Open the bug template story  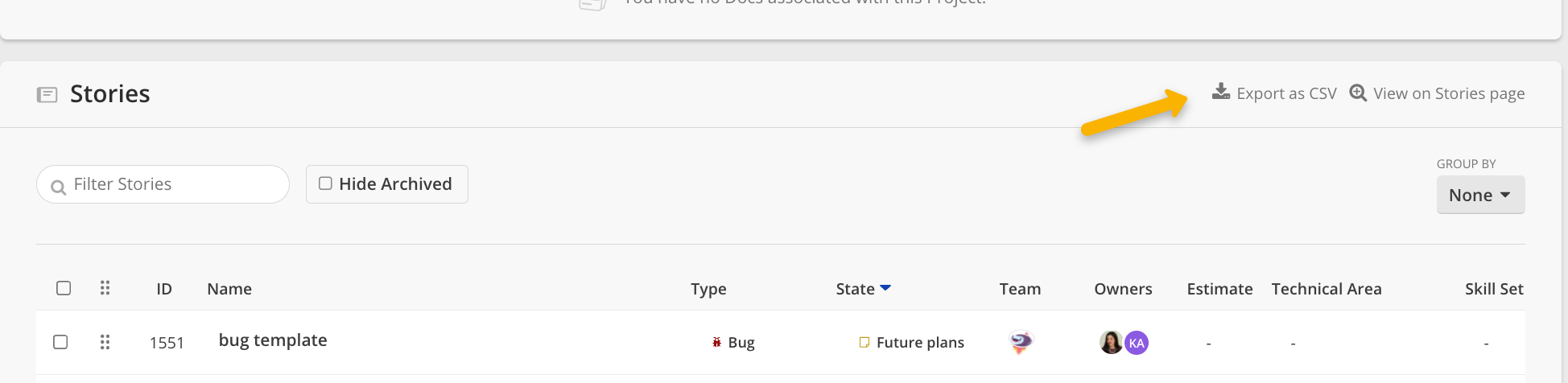pyautogui.click(x=273, y=340)
